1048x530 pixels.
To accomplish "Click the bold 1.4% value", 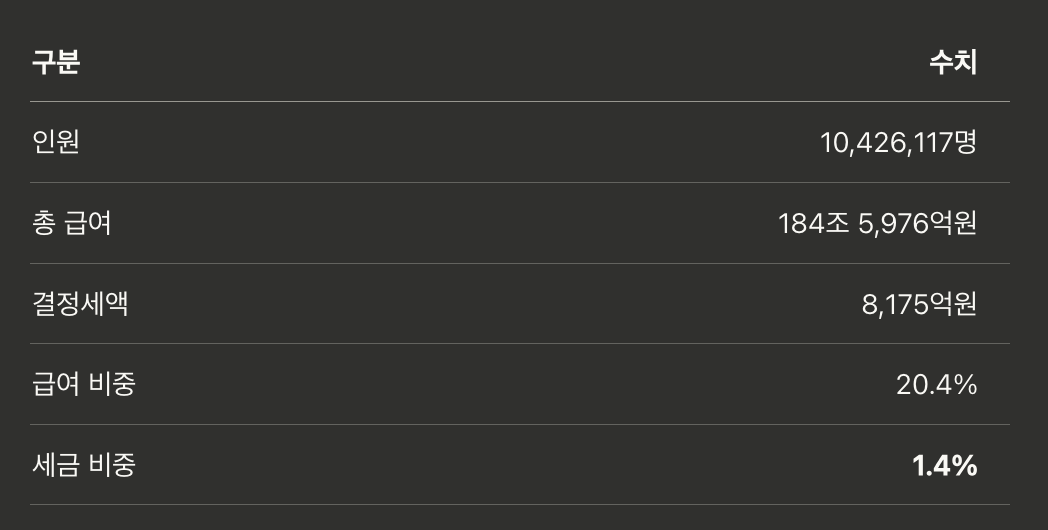I will point(944,466).
